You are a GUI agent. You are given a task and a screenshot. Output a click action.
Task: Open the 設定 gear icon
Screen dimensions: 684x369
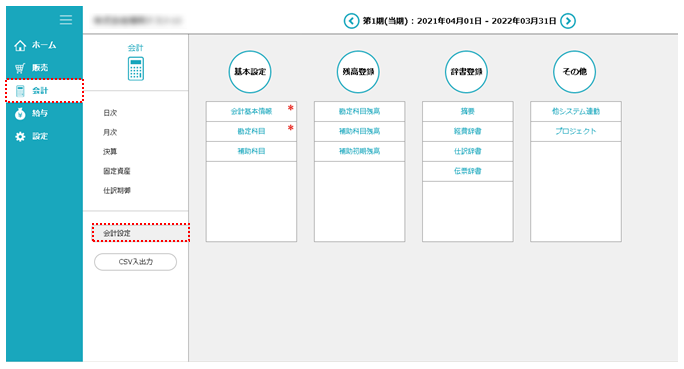pyautogui.click(x=20, y=137)
